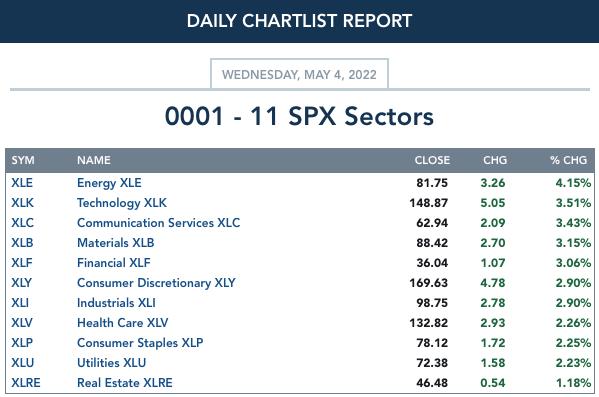Open the Consumer Staples XLP link
Image resolution: width=599 pixels, height=397 pixels.
point(140,343)
